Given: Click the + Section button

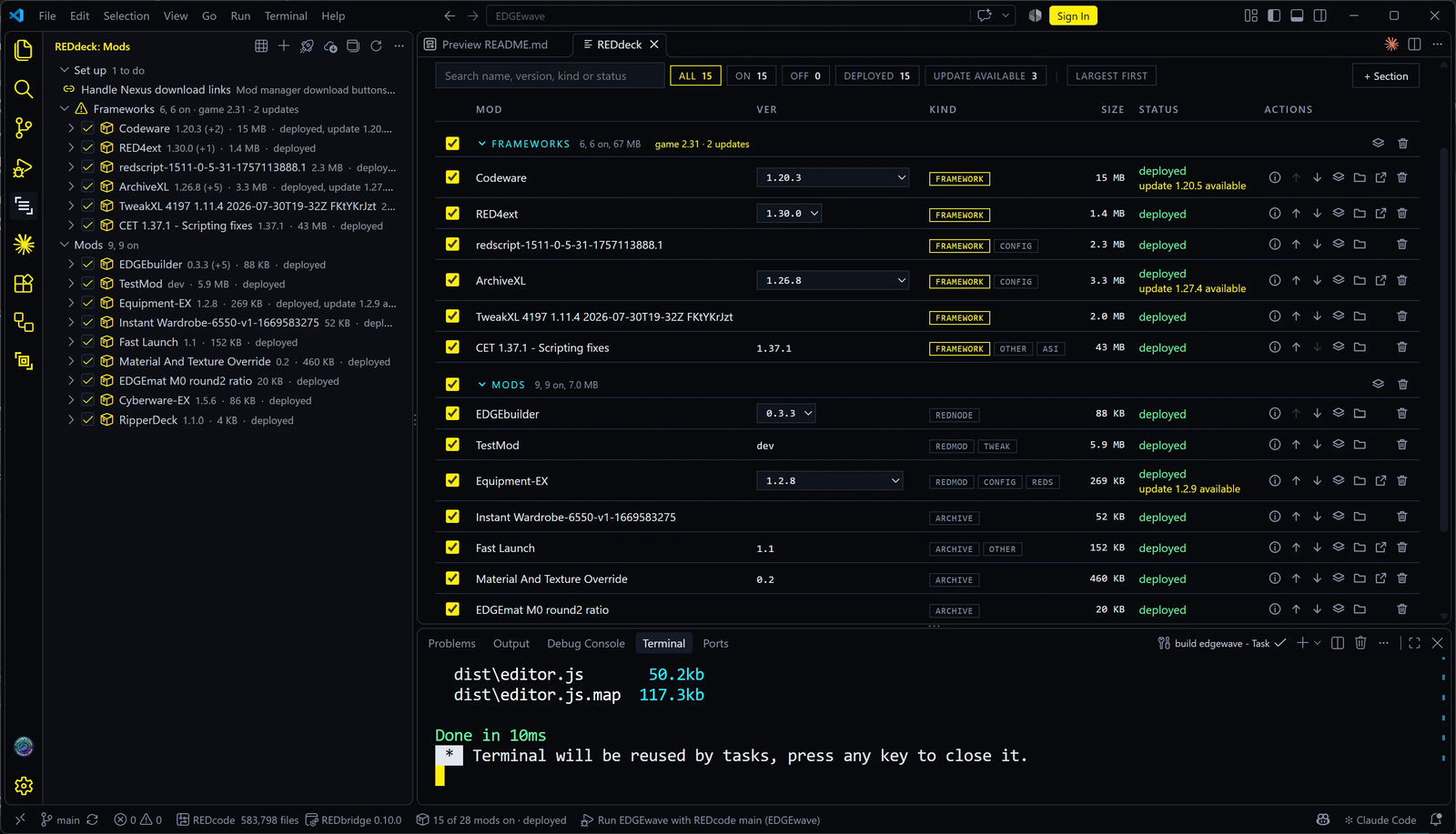Looking at the screenshot, I should [1385, 76].
